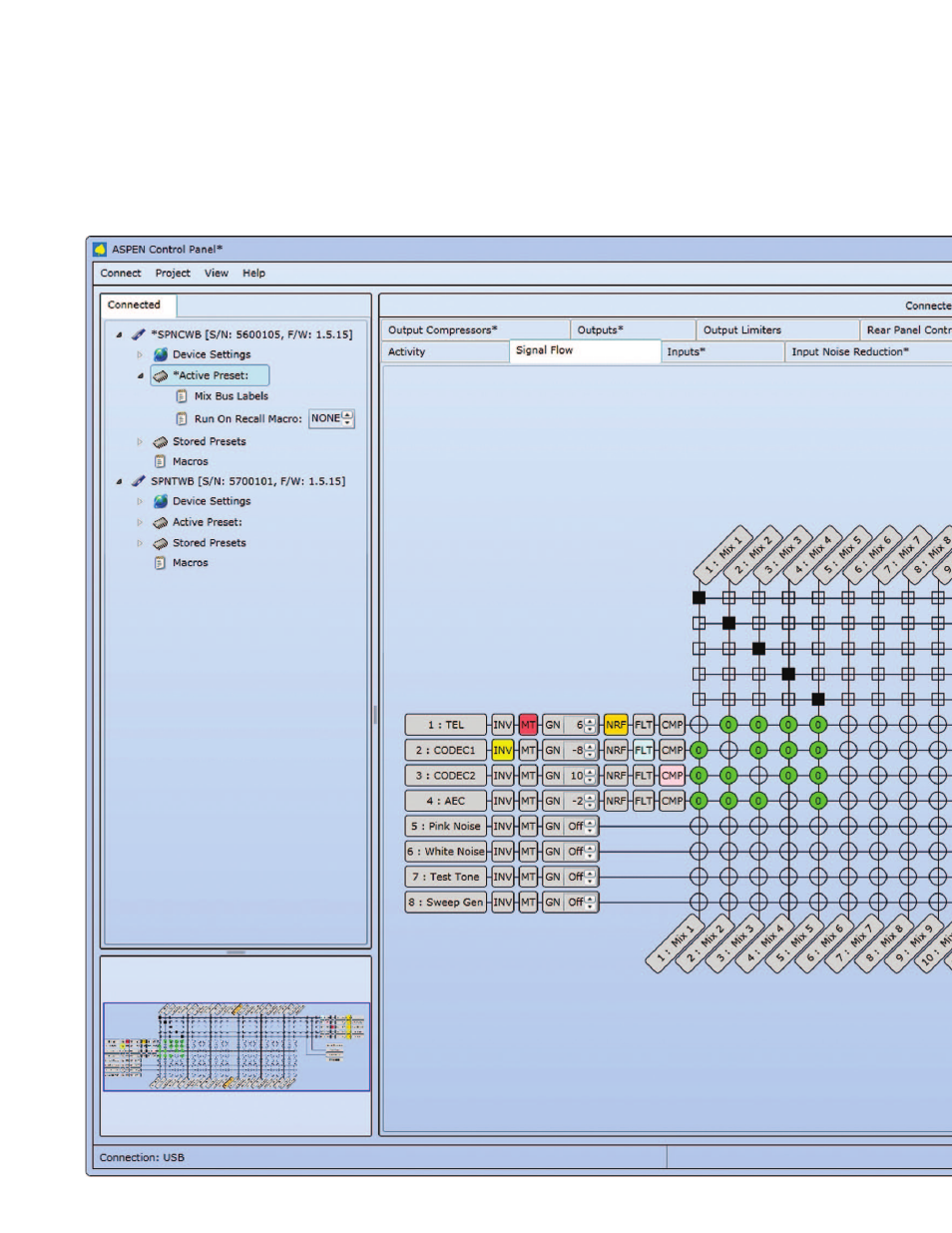Click the globe icon of SPNCWB Device Settings
Viewport: 952px width, 1233px height.
click(161, 354)
